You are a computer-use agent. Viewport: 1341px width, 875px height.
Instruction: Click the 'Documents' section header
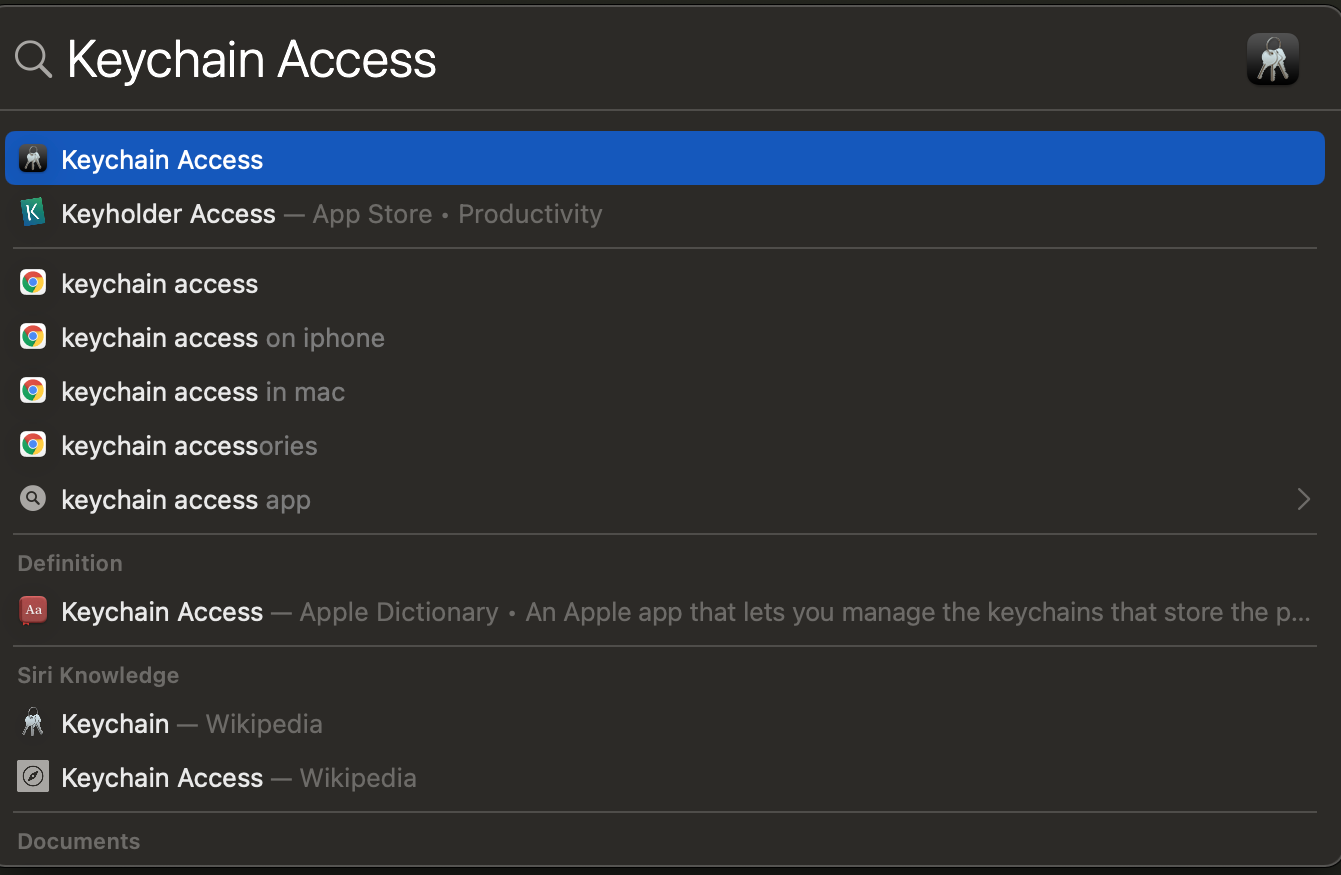(x=79, y=841)
